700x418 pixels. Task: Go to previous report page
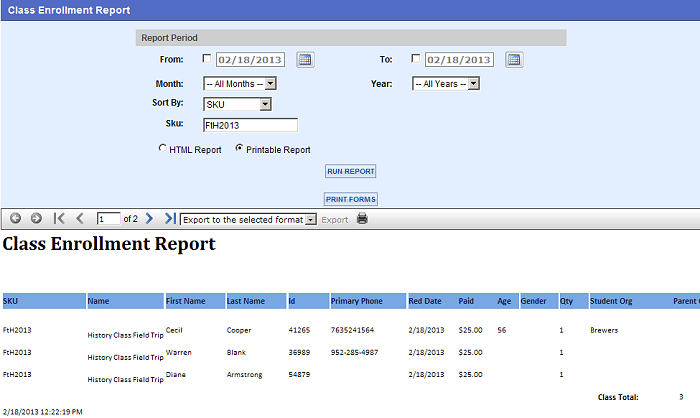tap(80, 218)
